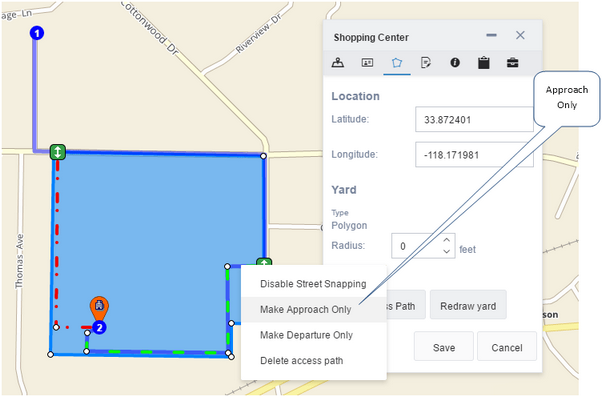Cancel the location edits
Image resolution: width=602 pixels, height=397 pixels.
coord(507,347)
